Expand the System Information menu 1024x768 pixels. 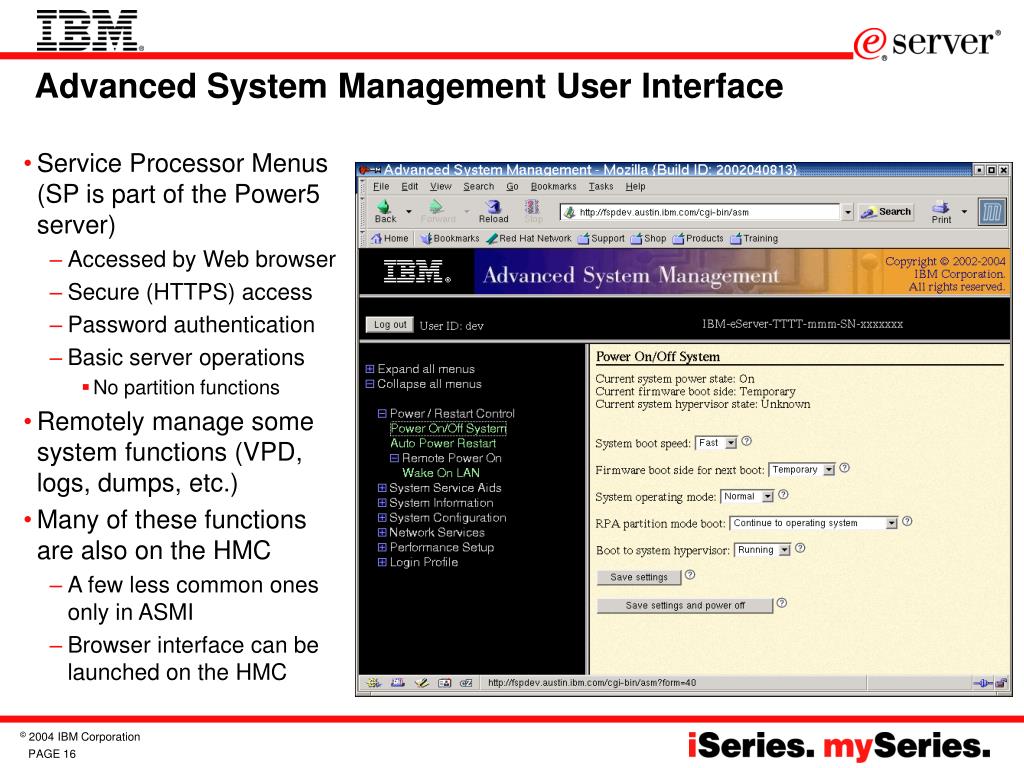click(382, 503)
